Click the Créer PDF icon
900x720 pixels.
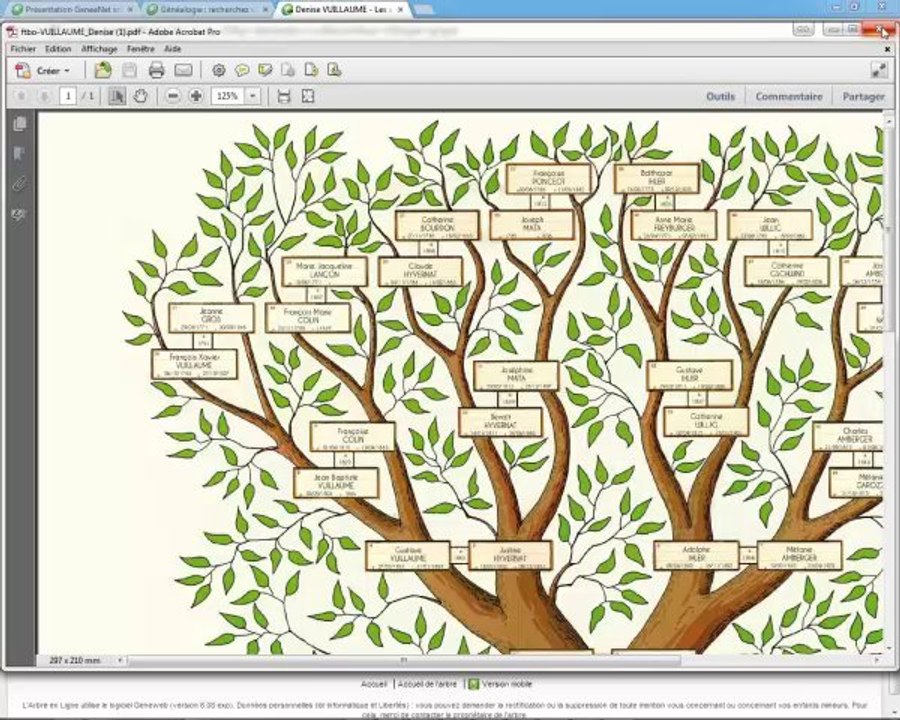click(x=23, y=71)
